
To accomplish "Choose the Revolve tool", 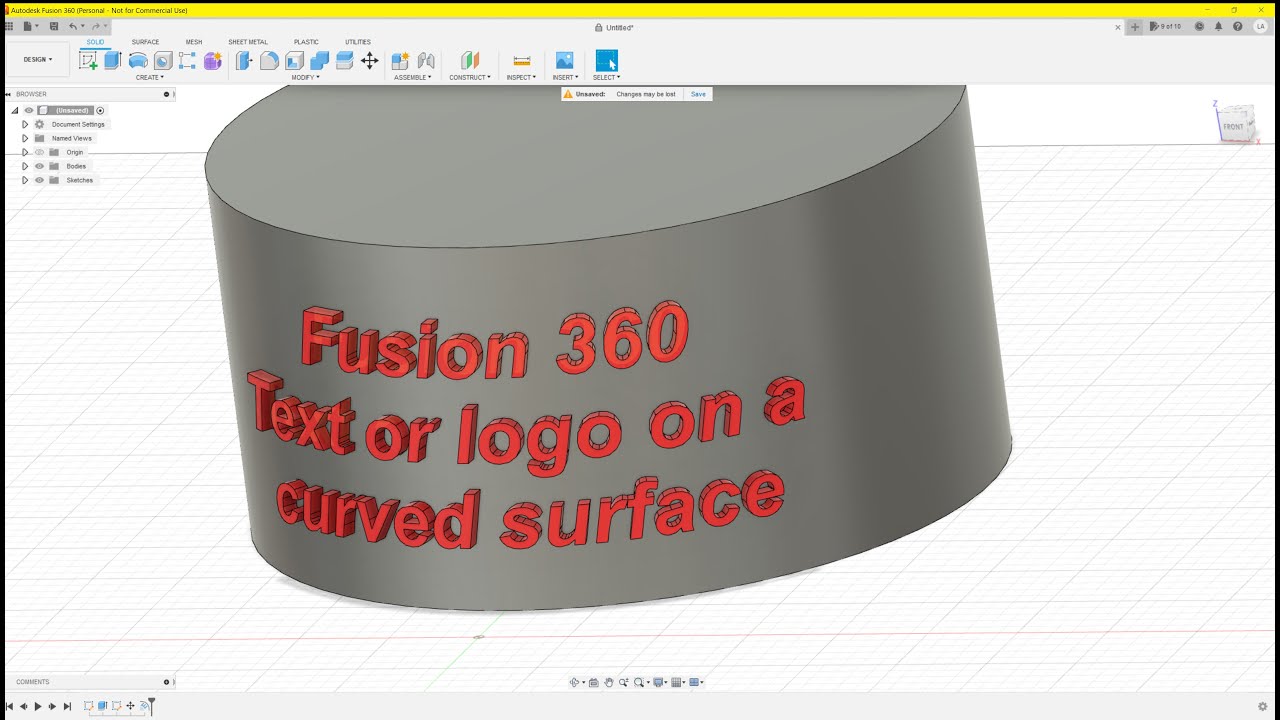I will pyautogui.click(x=138, y=61).
